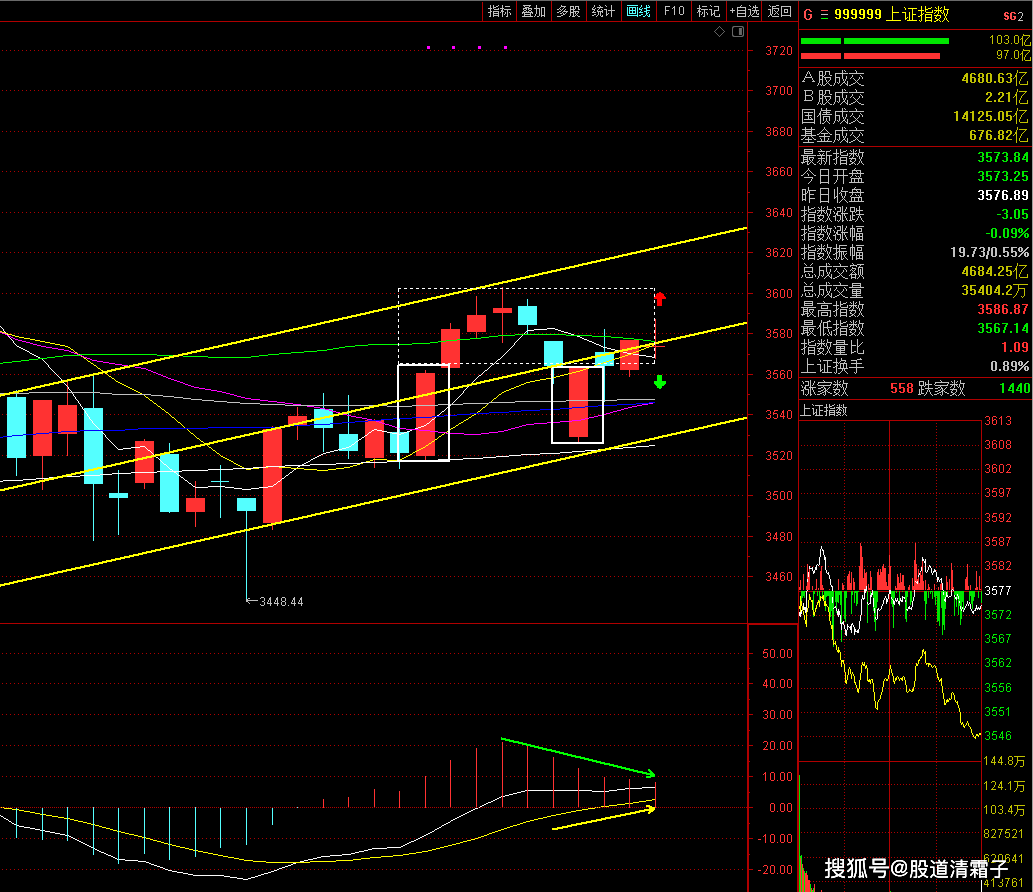Click 返回 to go back
Viewport: 1033px width, 892px height.
click(780, 11)
